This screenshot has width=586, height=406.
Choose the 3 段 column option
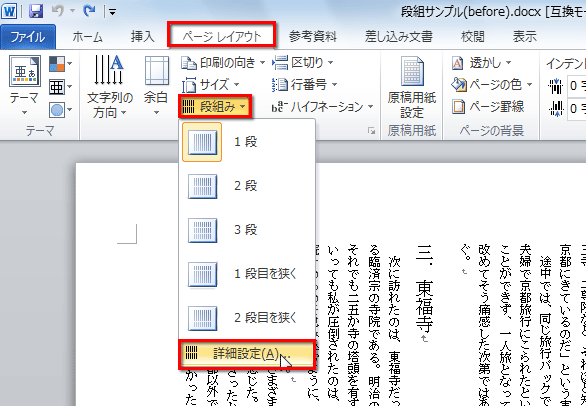pos(247,230)
